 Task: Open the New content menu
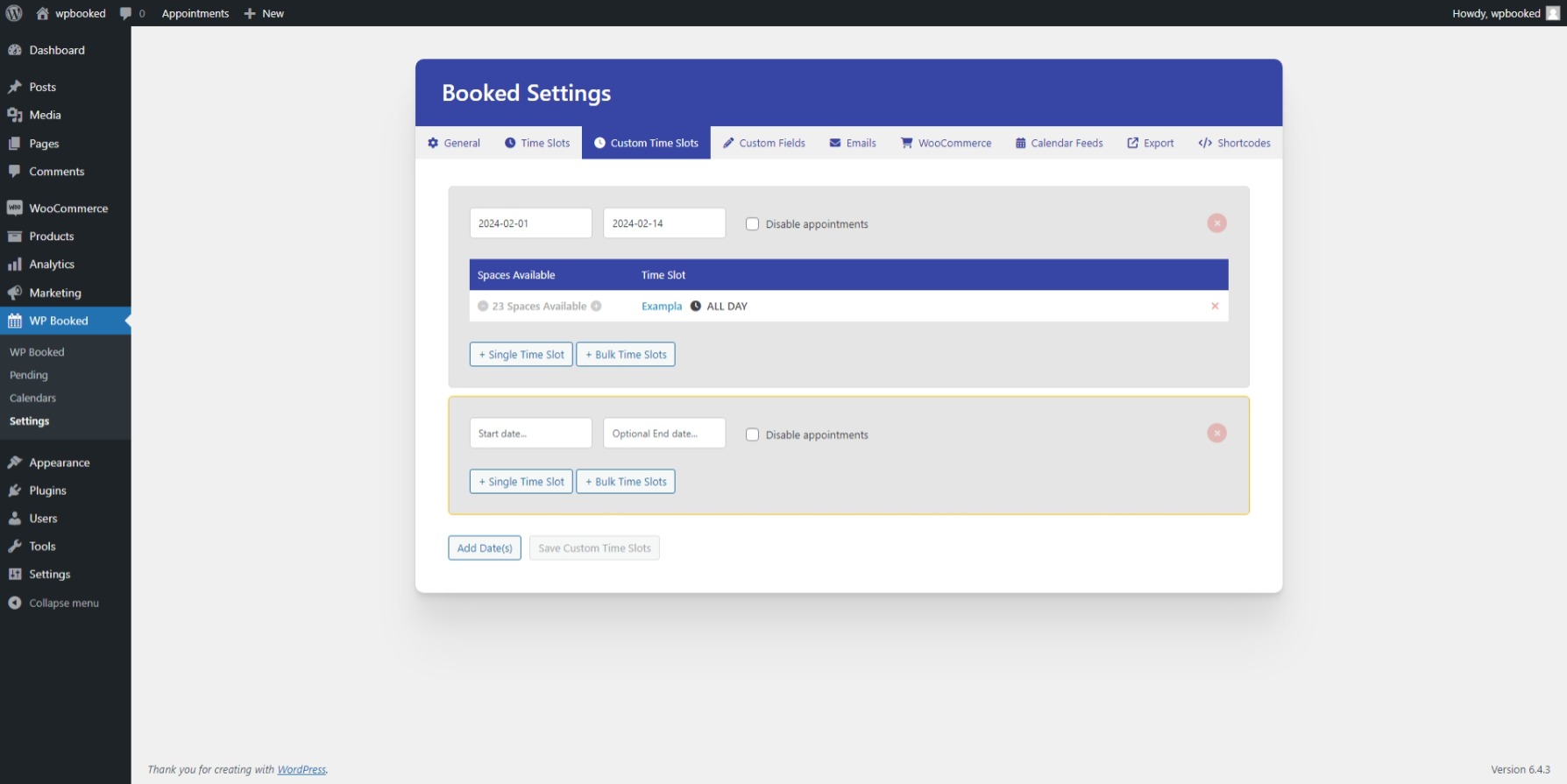tap(264, 13)
